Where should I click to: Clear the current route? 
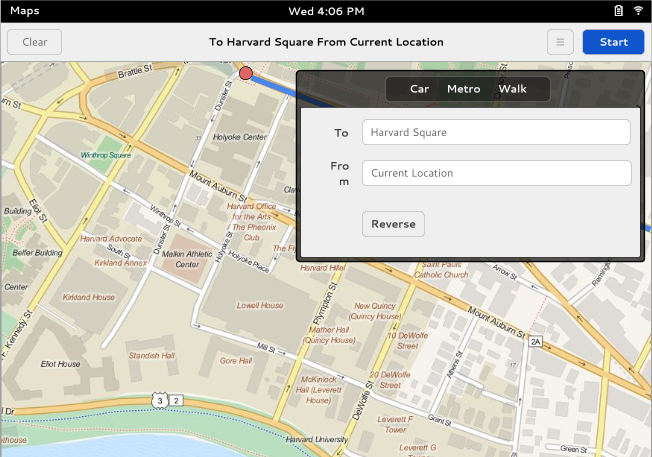(35, 42)
